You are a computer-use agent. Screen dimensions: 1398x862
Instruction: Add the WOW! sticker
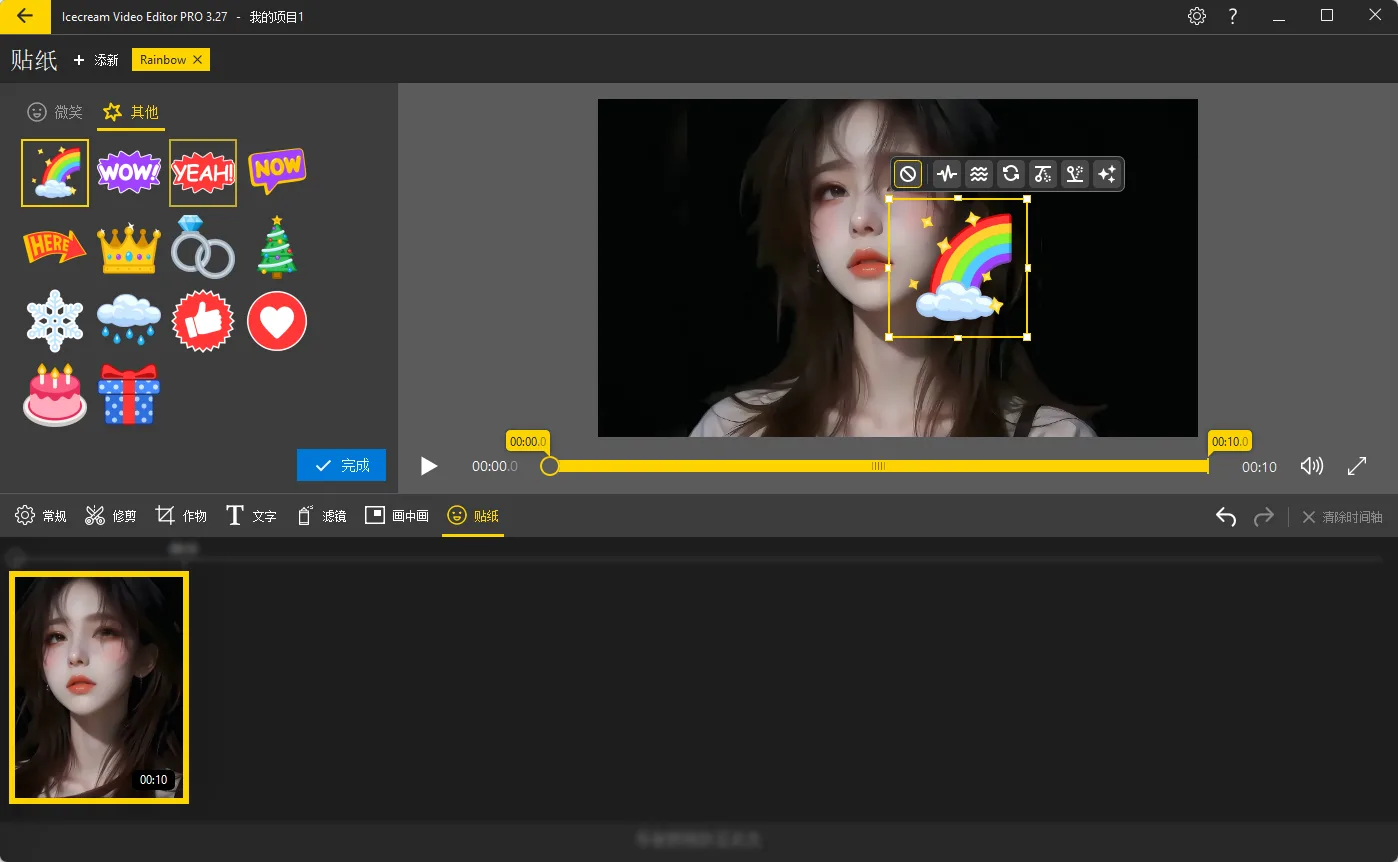[x=129, y=173]
